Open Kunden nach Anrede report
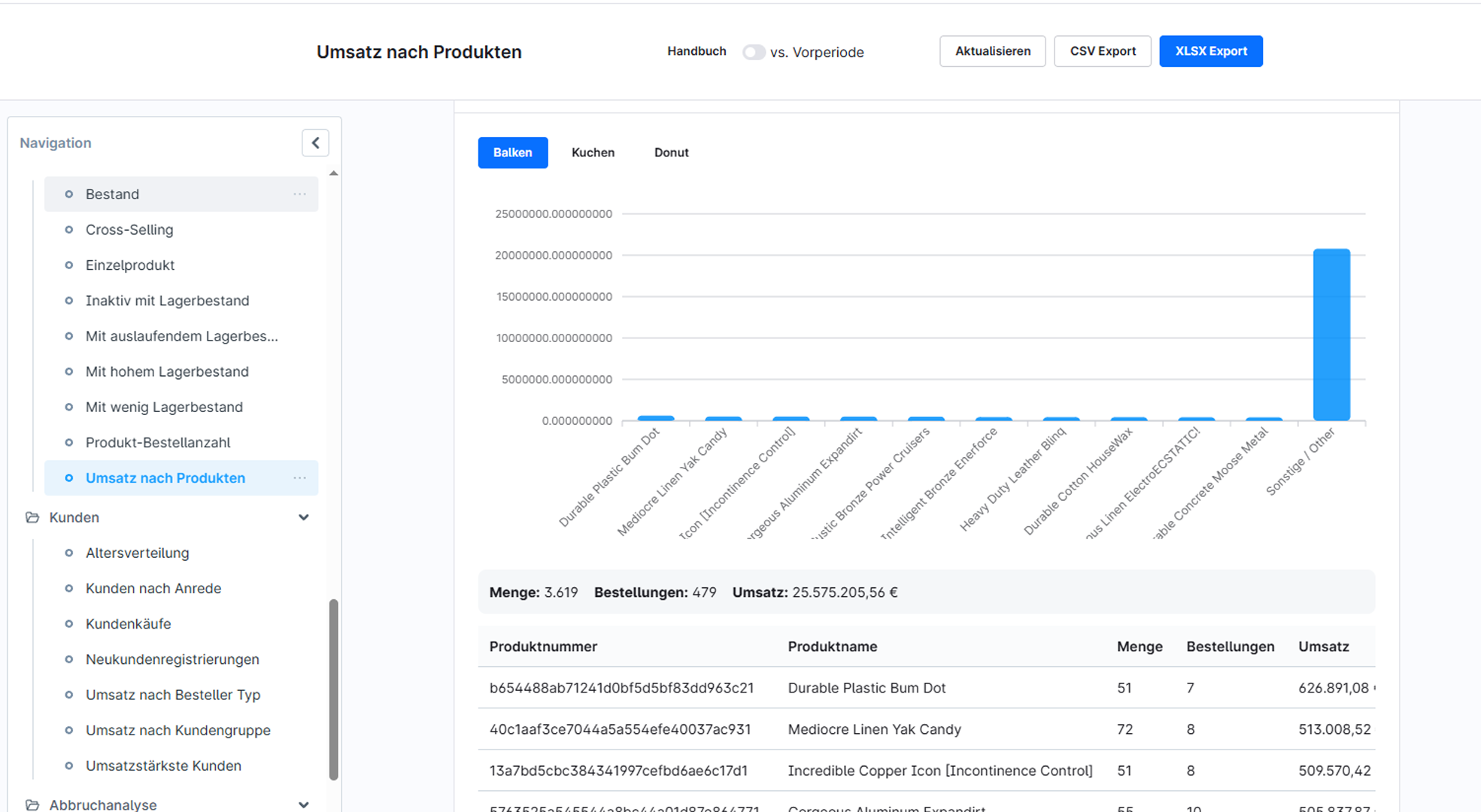 click(x=181, y=588)
